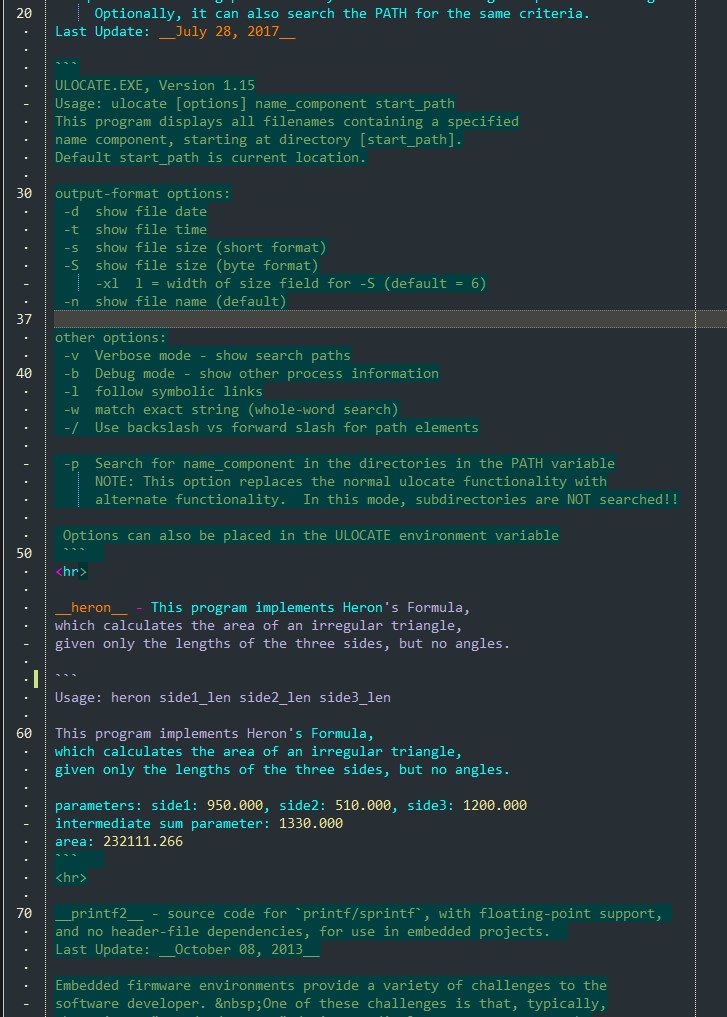Click '-p Search for name_component in the directories'
Image resolution: width=727 pixels, height=1017 pixels.
339,464
